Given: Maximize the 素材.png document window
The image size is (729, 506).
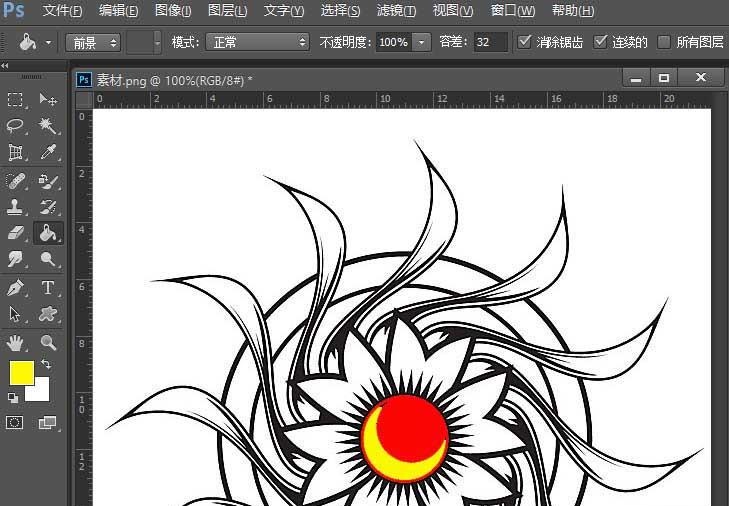Looking at the screenshot, I should coord(664,78).
